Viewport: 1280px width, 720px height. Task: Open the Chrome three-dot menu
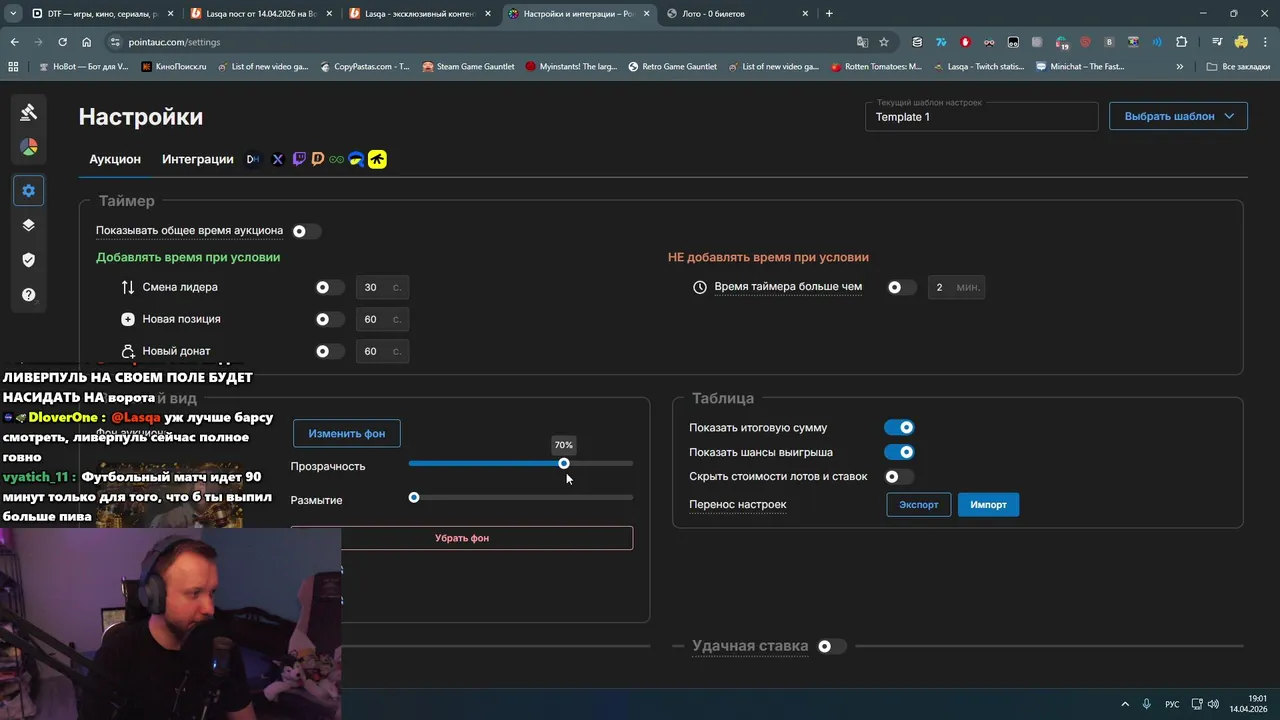pyautogui.click(x=1265, y=42)
